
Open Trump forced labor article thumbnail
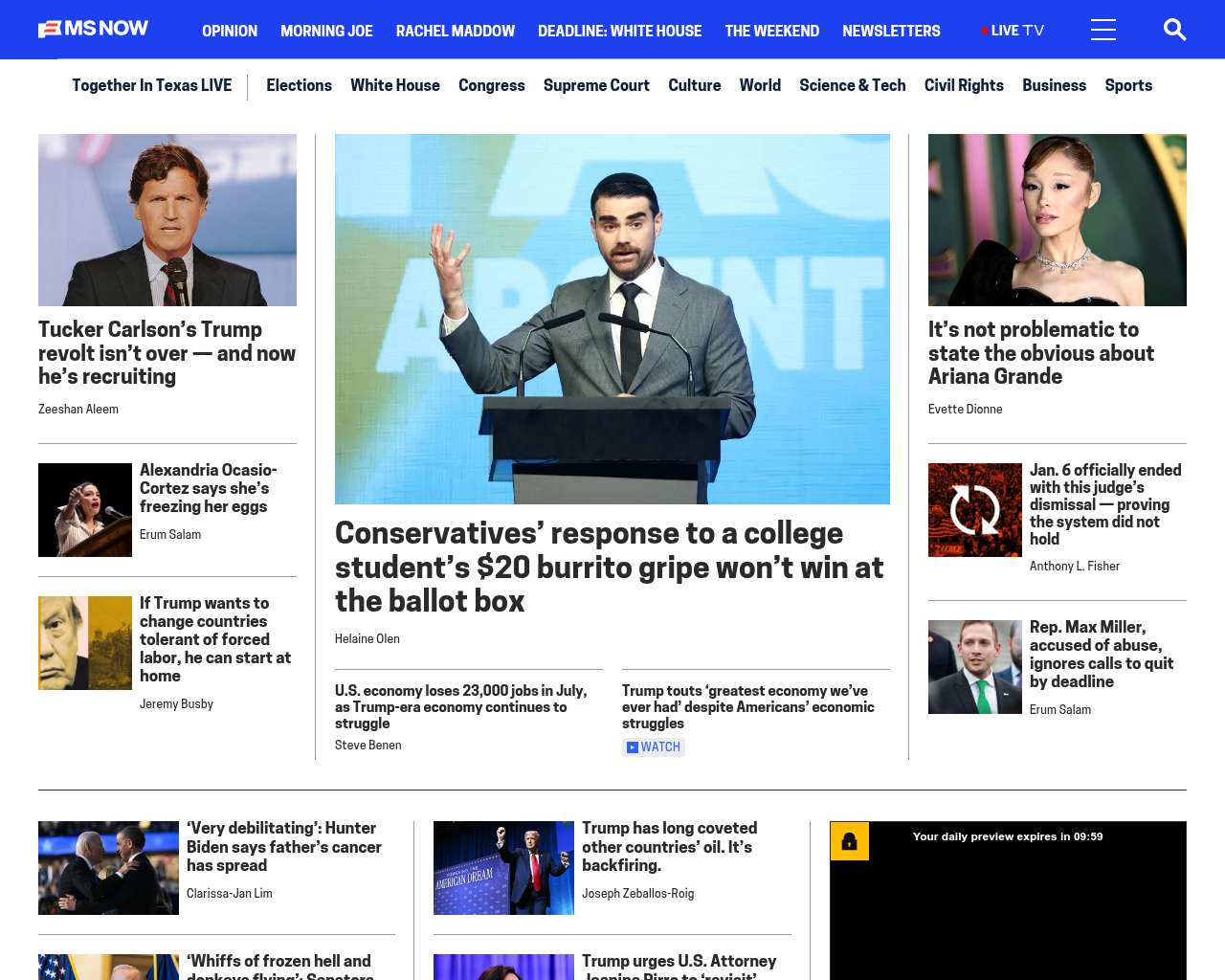[x=85, y=643]
